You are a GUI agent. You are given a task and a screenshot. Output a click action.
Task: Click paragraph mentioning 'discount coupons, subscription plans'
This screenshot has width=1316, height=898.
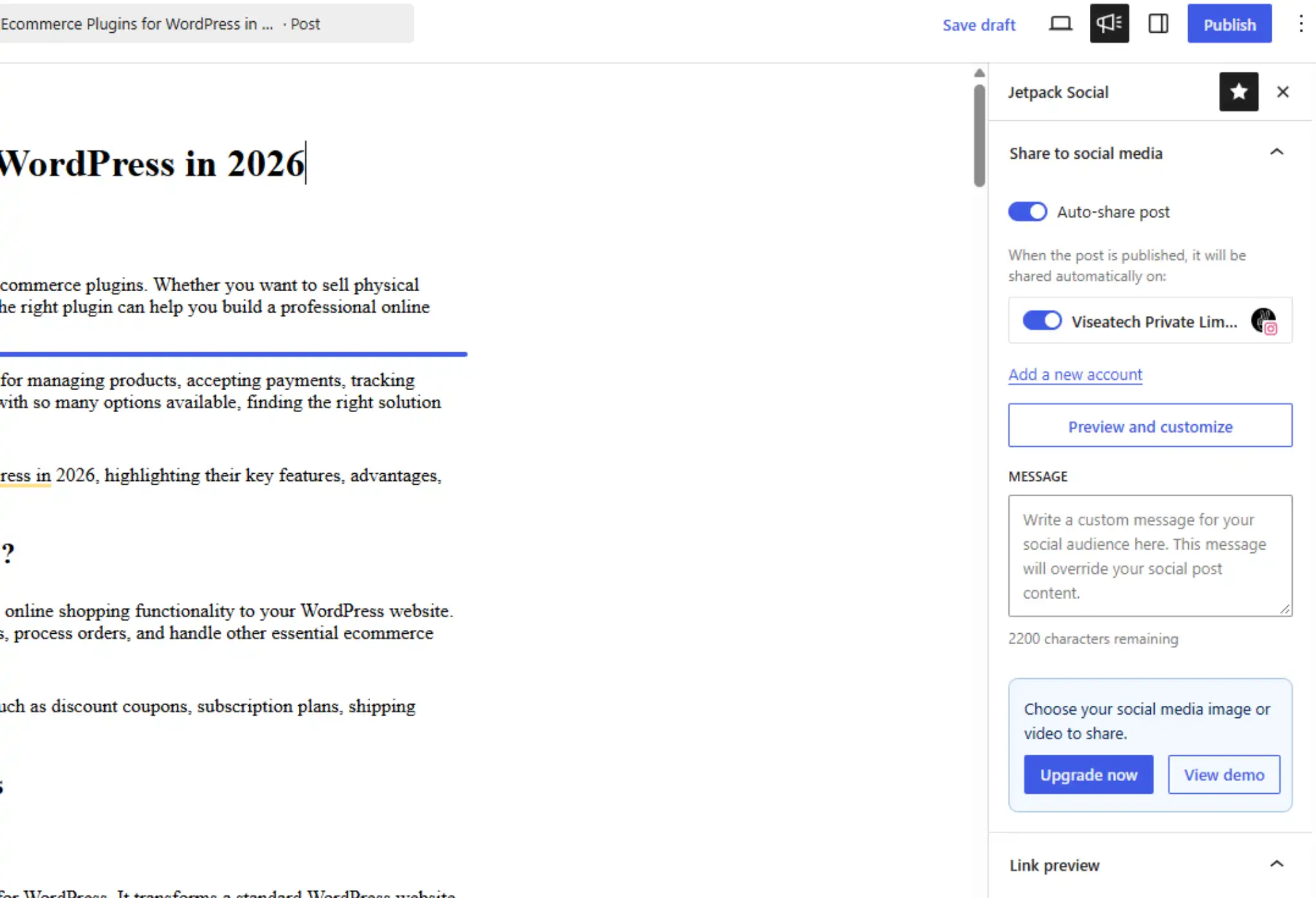click(208, 706)
